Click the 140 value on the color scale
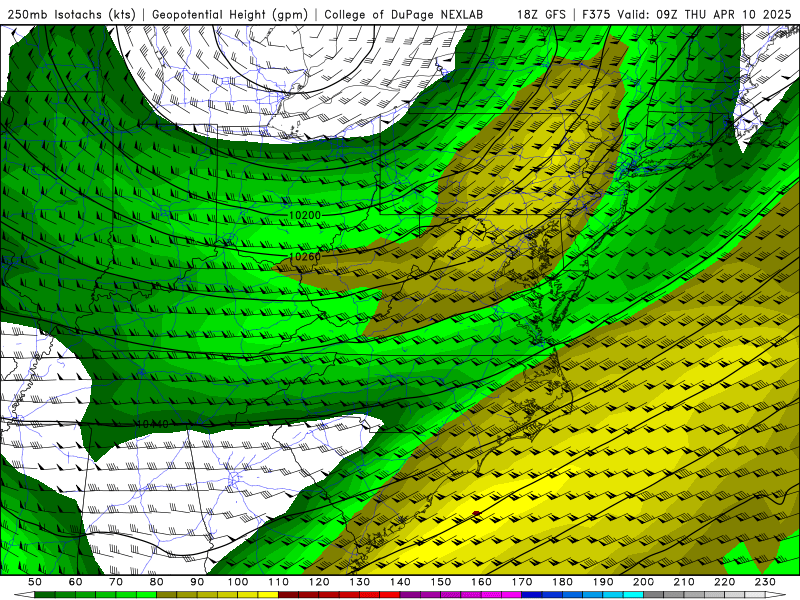The width and height of the screenshot is (800, 600). point(400,582)
